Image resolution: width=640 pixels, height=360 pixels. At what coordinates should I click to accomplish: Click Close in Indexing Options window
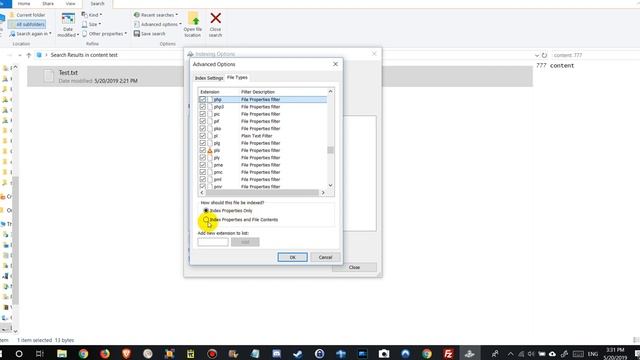(354, 267)
